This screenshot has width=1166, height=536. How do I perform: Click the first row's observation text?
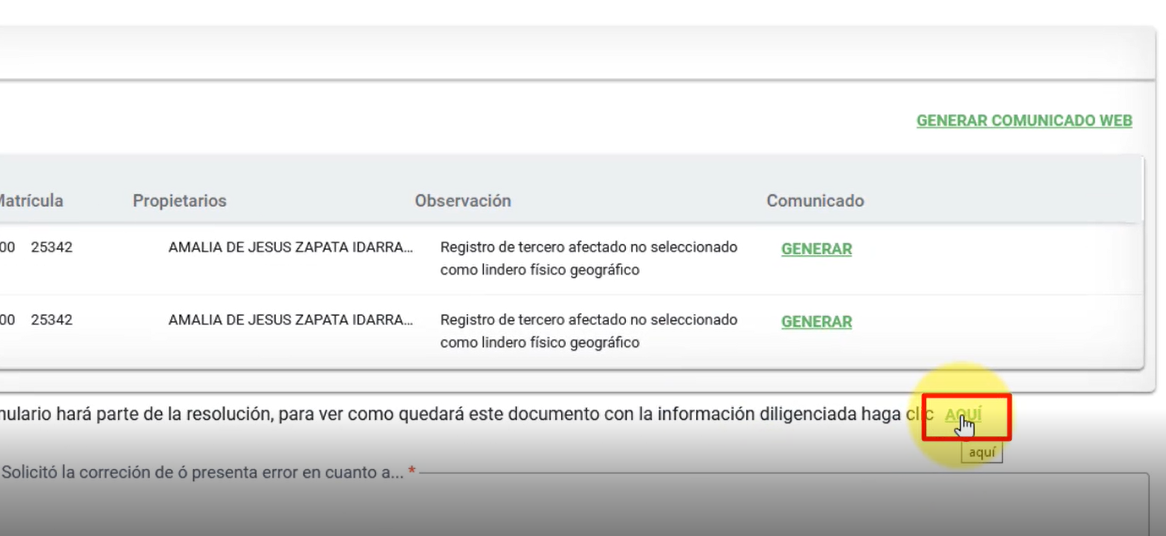point(588,258)
